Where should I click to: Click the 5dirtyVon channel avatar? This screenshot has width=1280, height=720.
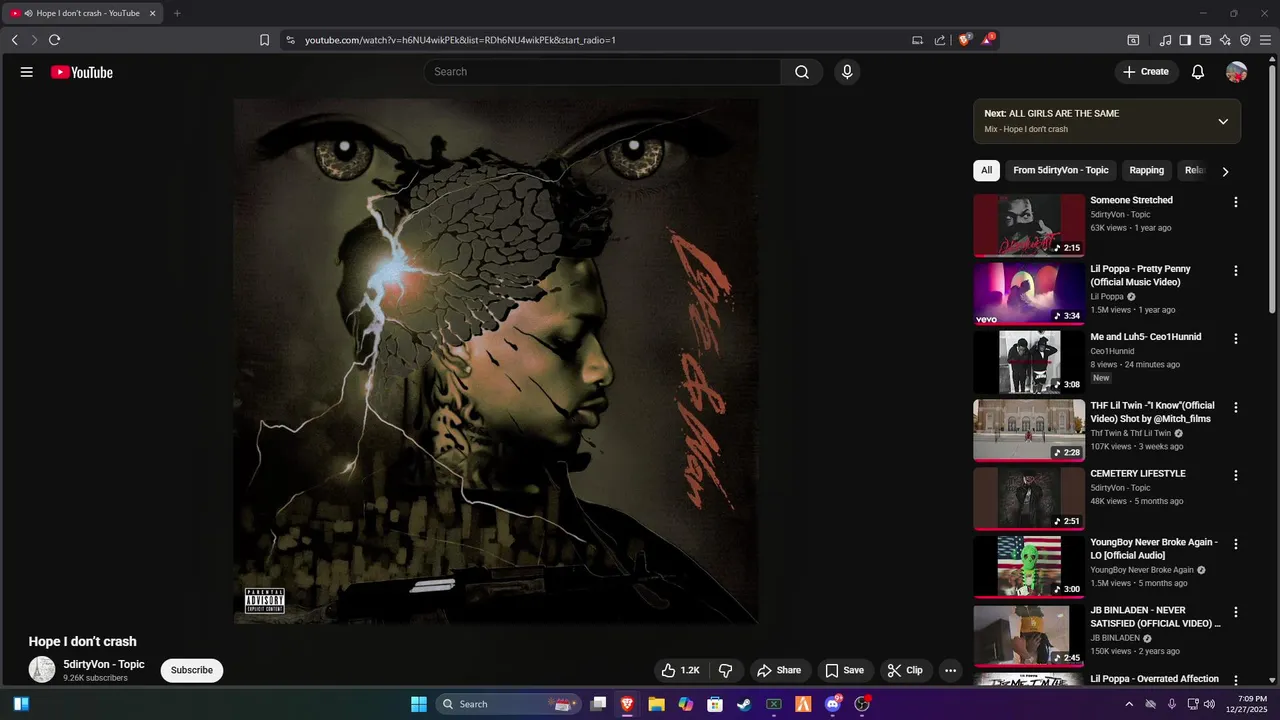point(42,670)
